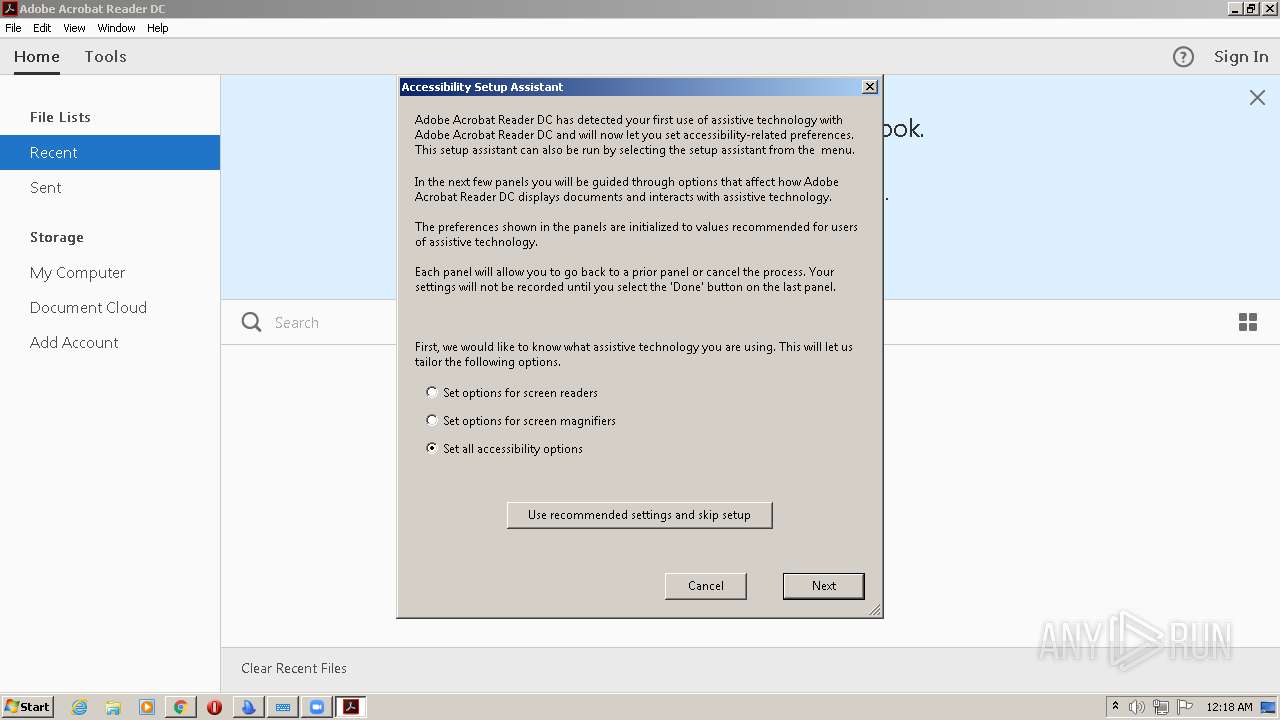
Task: Minimize the Acrobat Reader window
Action: click(x=1235, y=8)
